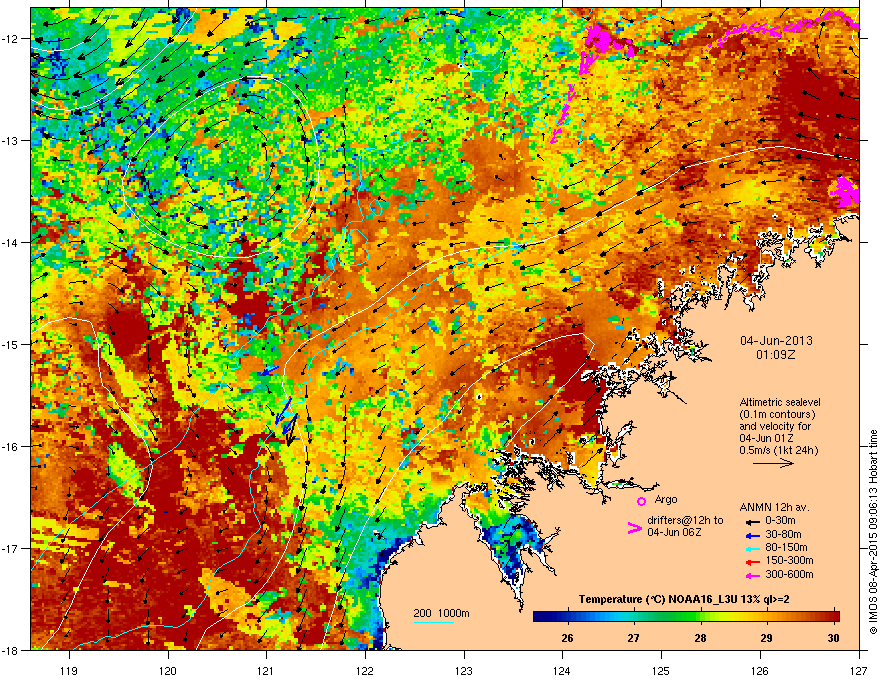Click the '04-Jun 06Z' drifters date text
The image size is (880, 680).
pos(674,532)
